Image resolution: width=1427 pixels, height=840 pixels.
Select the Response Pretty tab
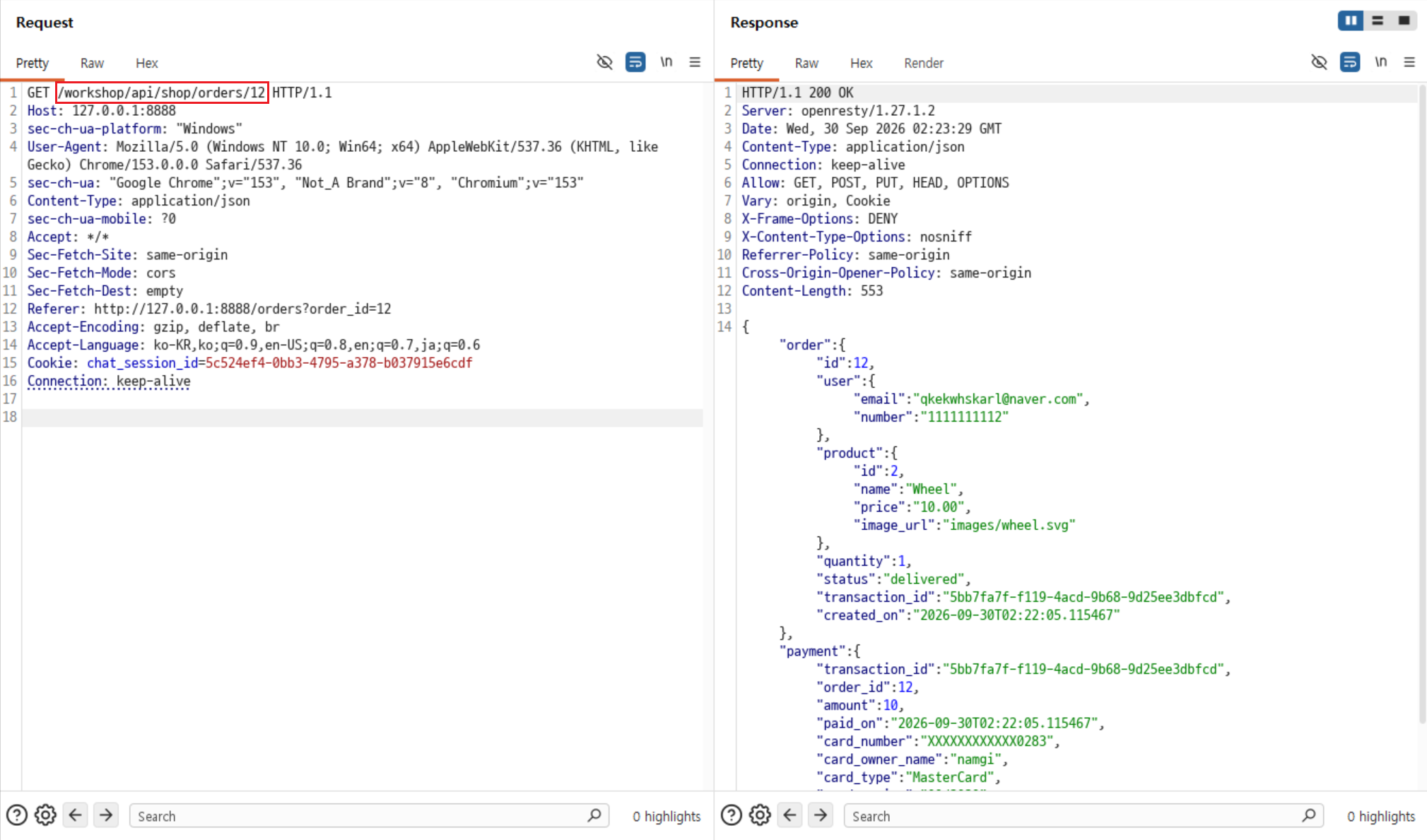[747, 63]
